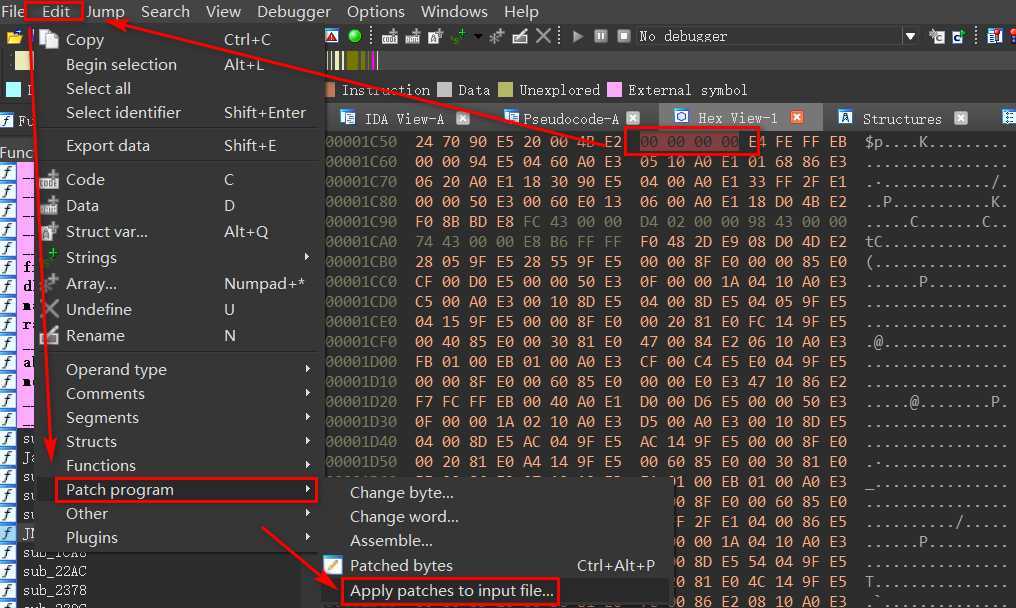Expand the Operand type submenu
Screen dimensions: 1016x608
coord(176,369)
